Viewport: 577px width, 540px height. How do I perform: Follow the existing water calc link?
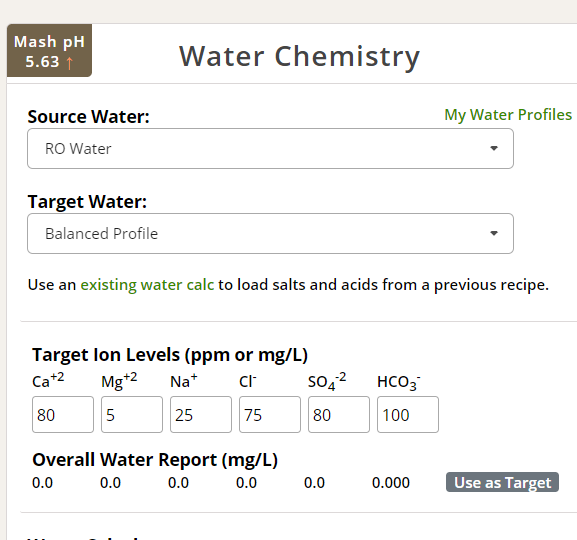coord(147,285)
